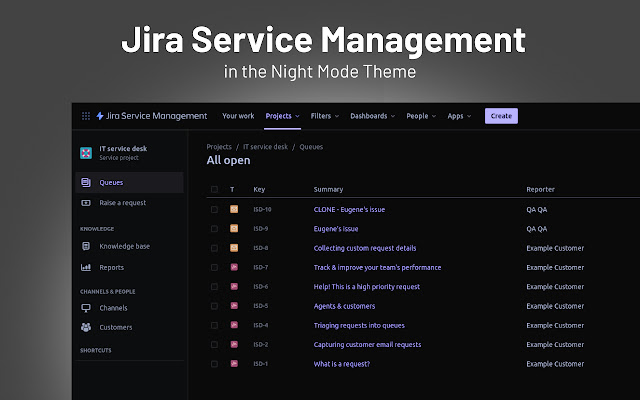
Task: Select the checkbox for ISD-7 row
Action: pos(214,267)
